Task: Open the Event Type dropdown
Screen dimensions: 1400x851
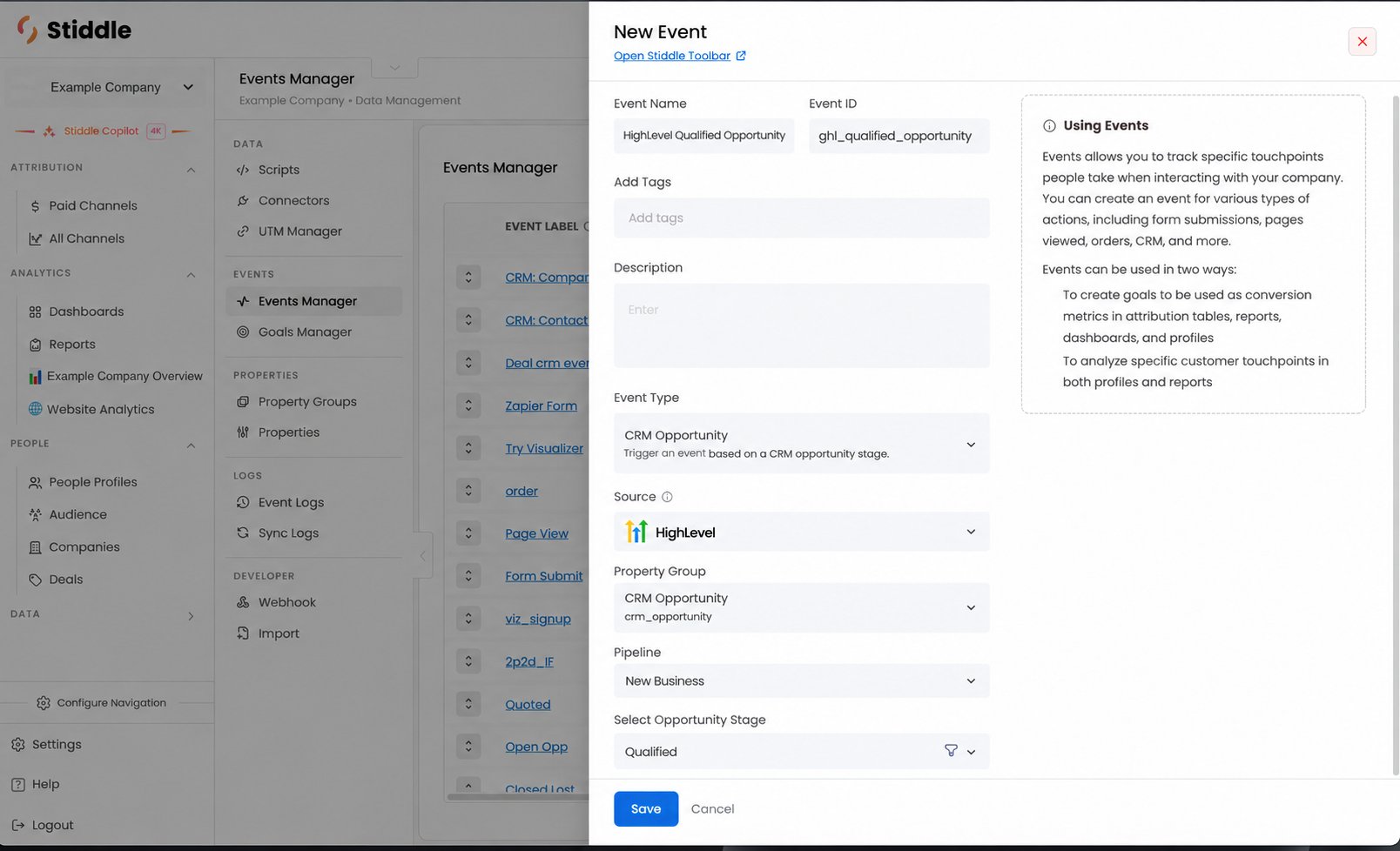Action: (x=801, y=444)
